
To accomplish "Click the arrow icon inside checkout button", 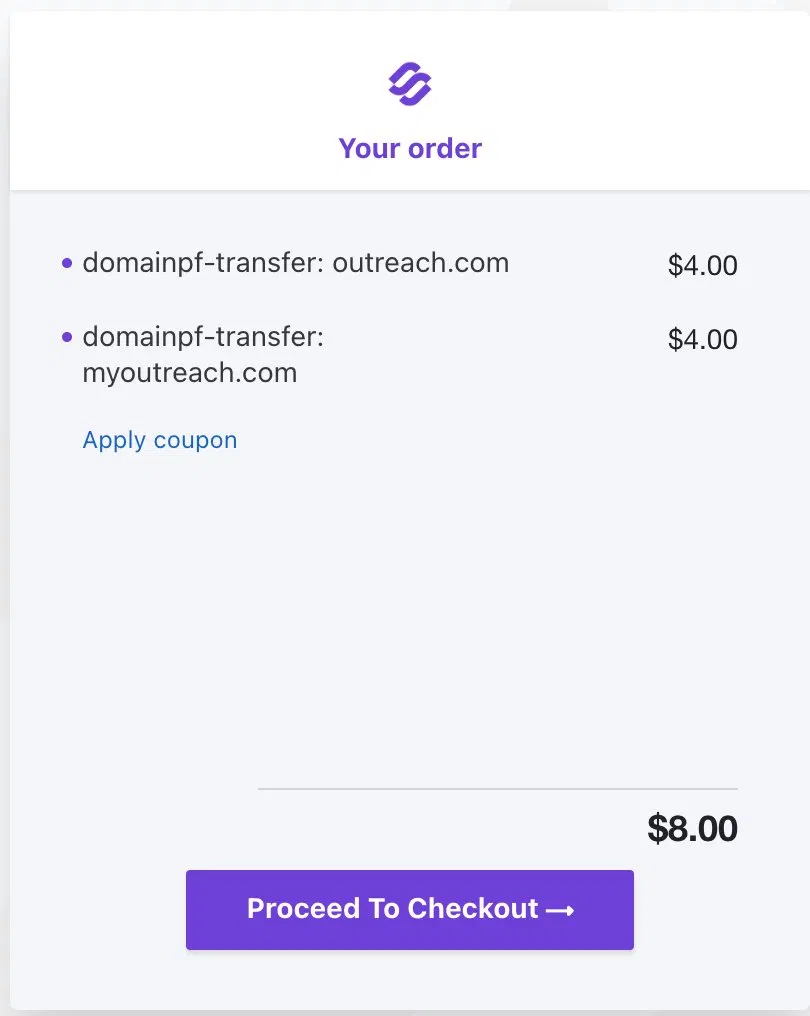I will [560, 910].
